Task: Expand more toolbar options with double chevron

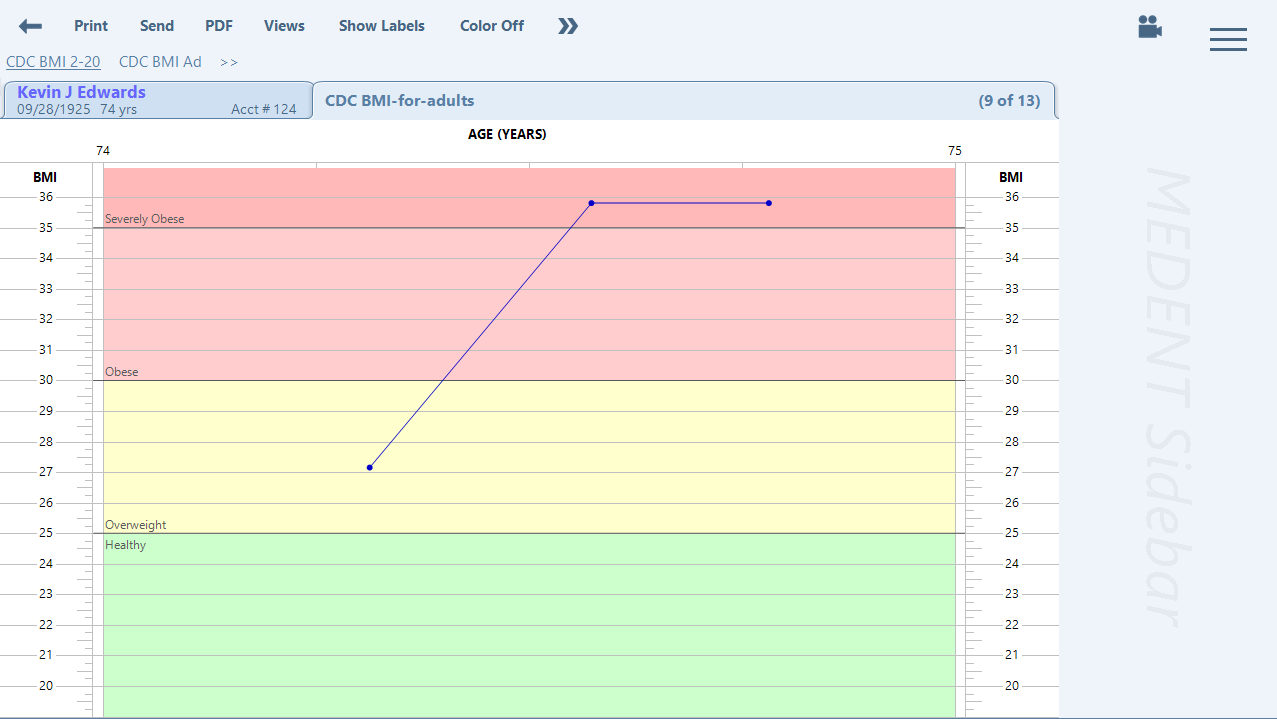Action: pos(568,26)
